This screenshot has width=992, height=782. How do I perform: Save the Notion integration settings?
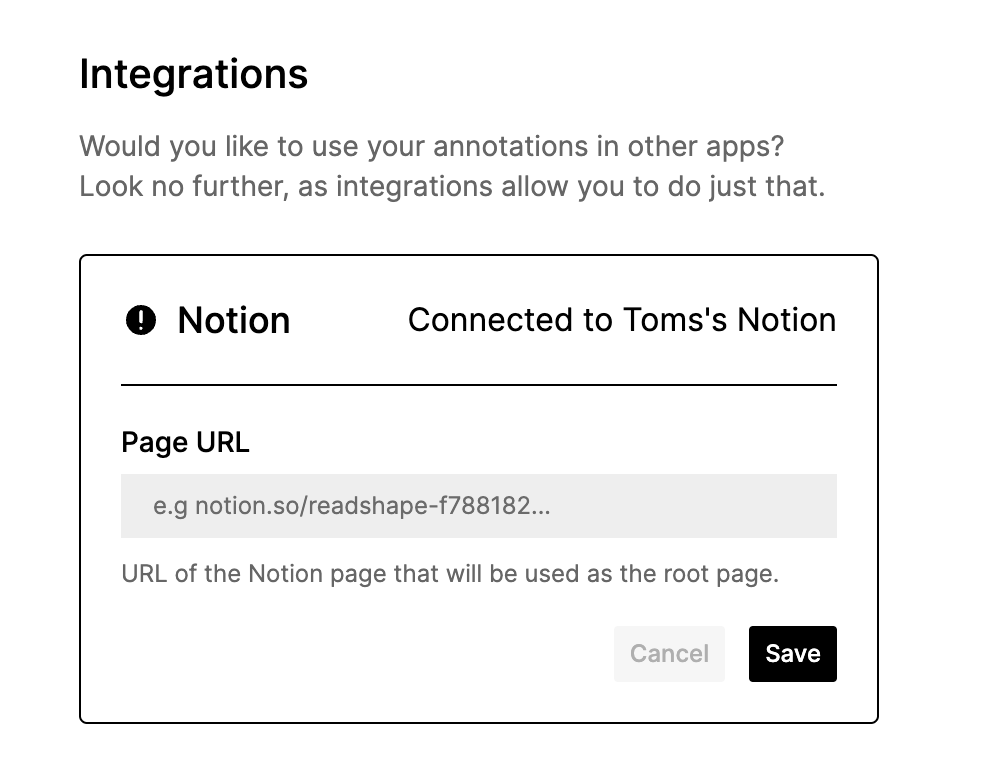coord(792,654)
